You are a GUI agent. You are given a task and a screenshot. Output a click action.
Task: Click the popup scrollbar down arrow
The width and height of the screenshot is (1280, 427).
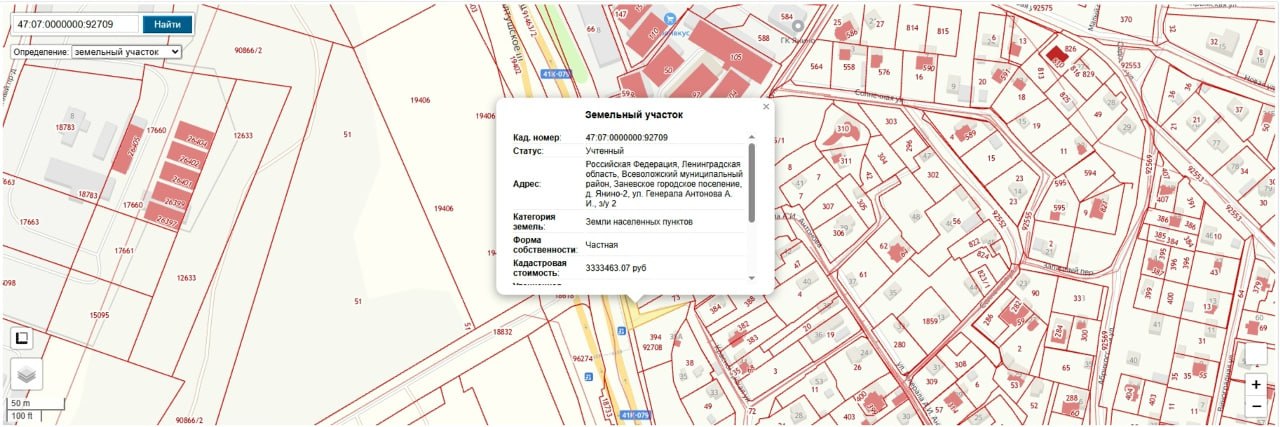coord(751,277)
